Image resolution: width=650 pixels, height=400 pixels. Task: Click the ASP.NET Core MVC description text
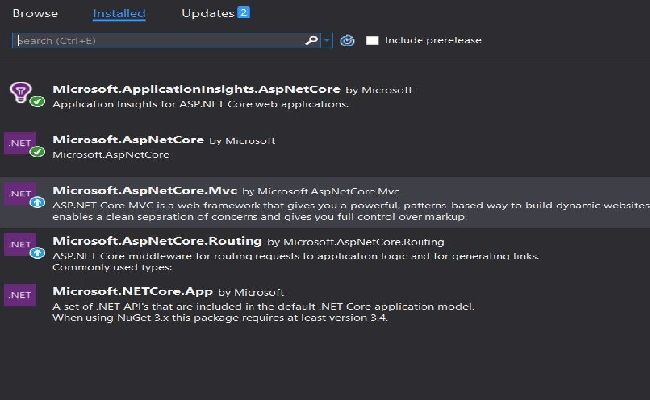point(351,211)
